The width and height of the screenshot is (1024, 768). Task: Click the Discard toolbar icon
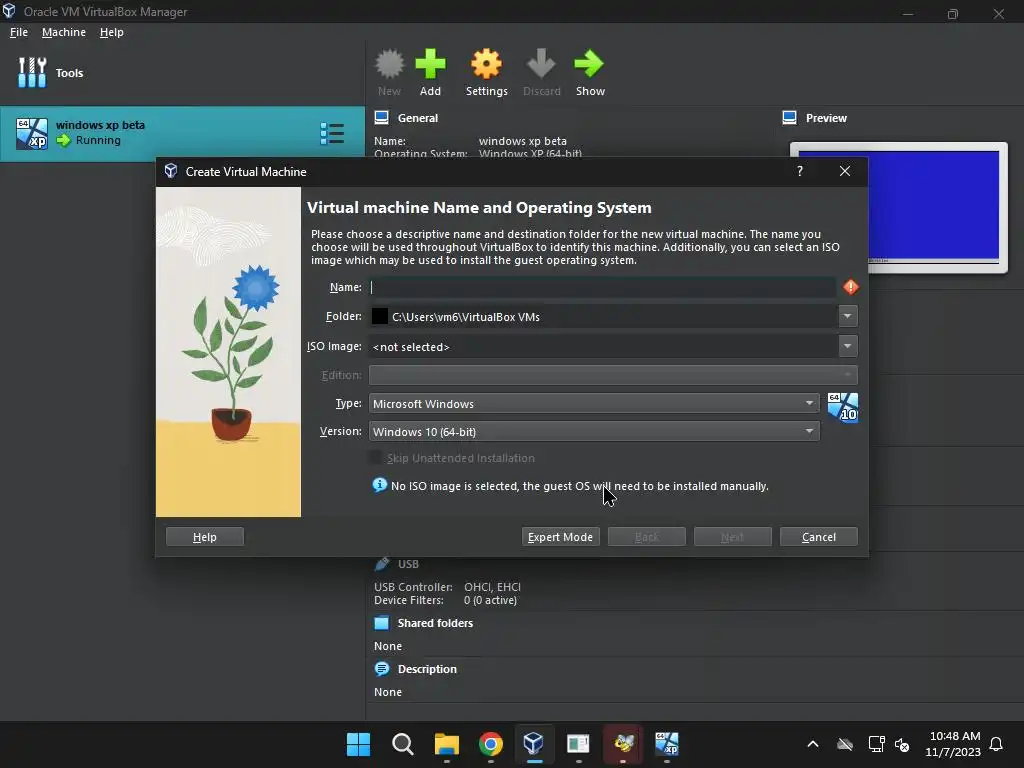pos(541,64)
